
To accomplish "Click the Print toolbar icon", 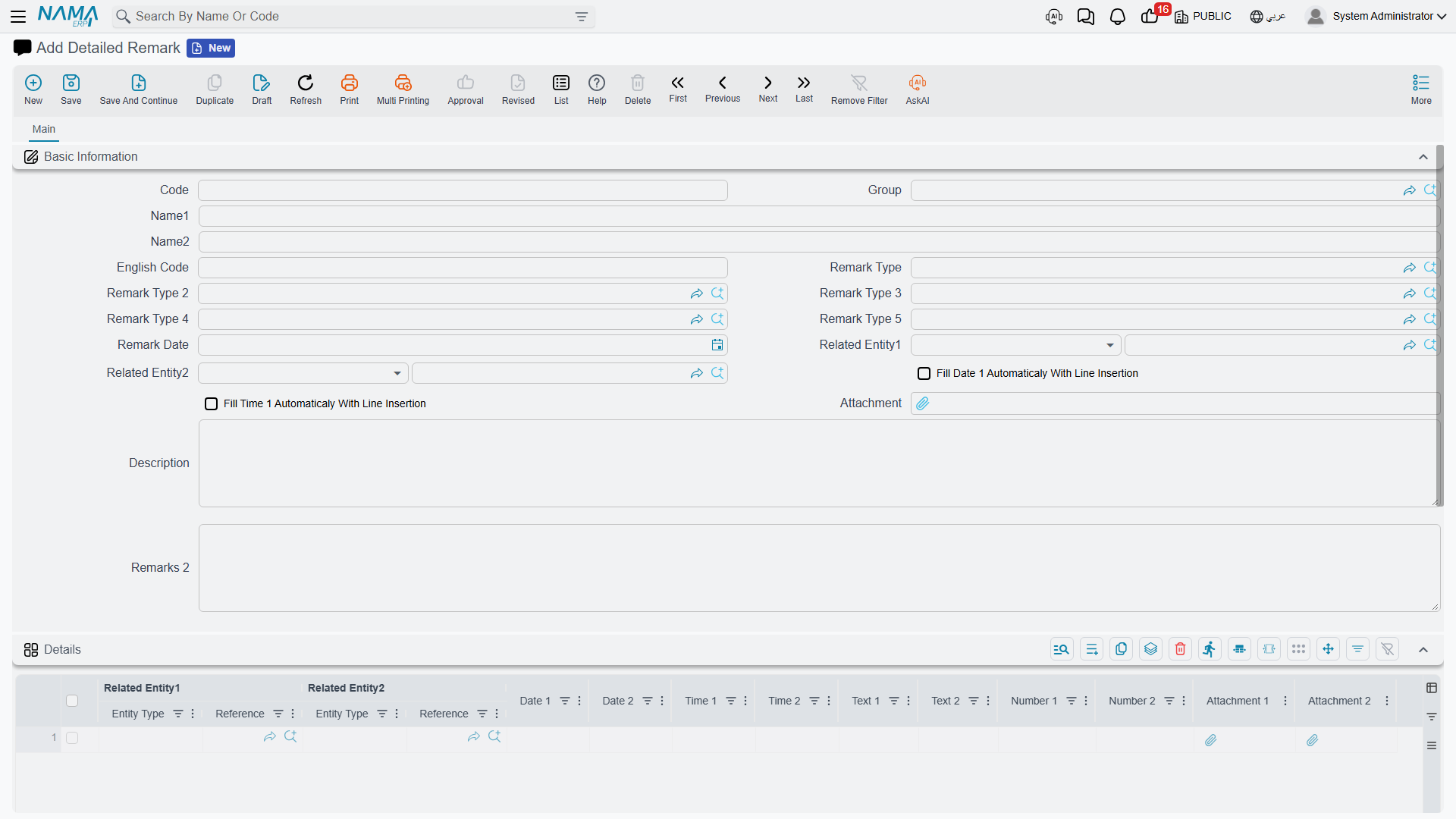I will [350, 89].
